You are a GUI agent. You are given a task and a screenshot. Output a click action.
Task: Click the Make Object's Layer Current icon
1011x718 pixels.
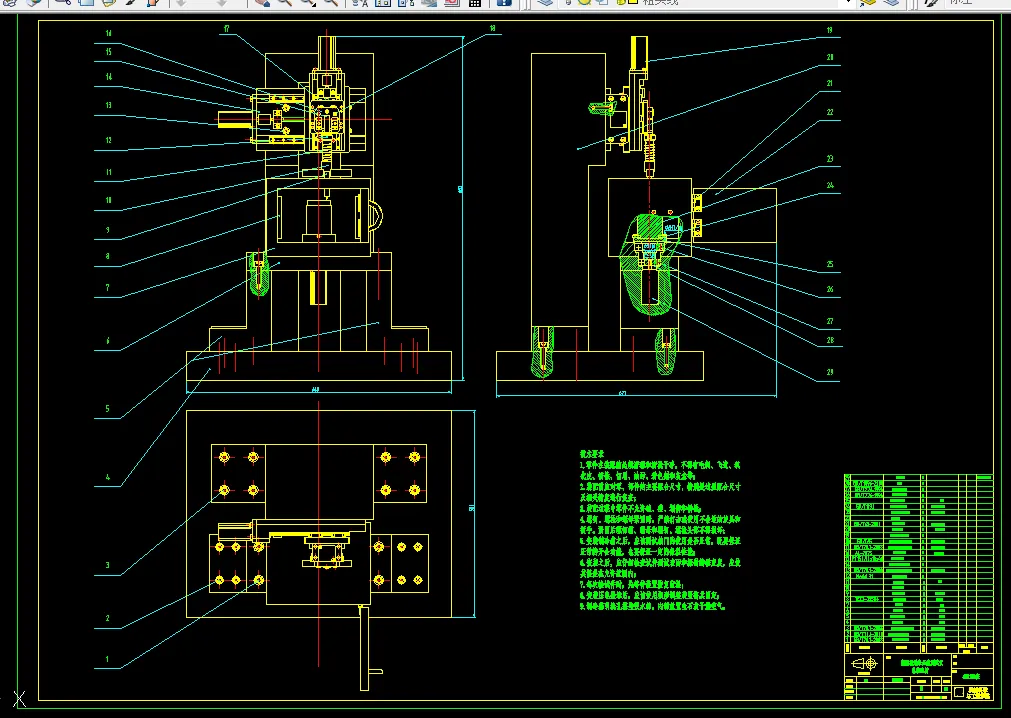(869, 3)
